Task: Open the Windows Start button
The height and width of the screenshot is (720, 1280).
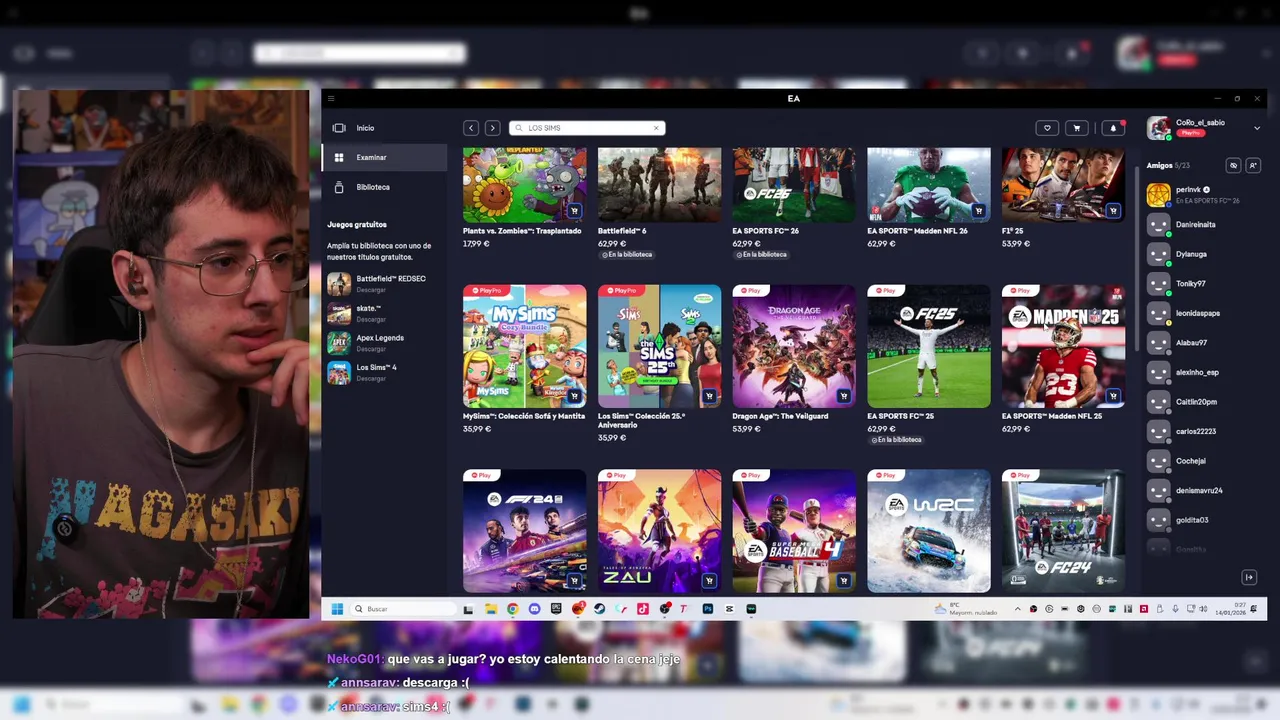Action: coord(337,609)
